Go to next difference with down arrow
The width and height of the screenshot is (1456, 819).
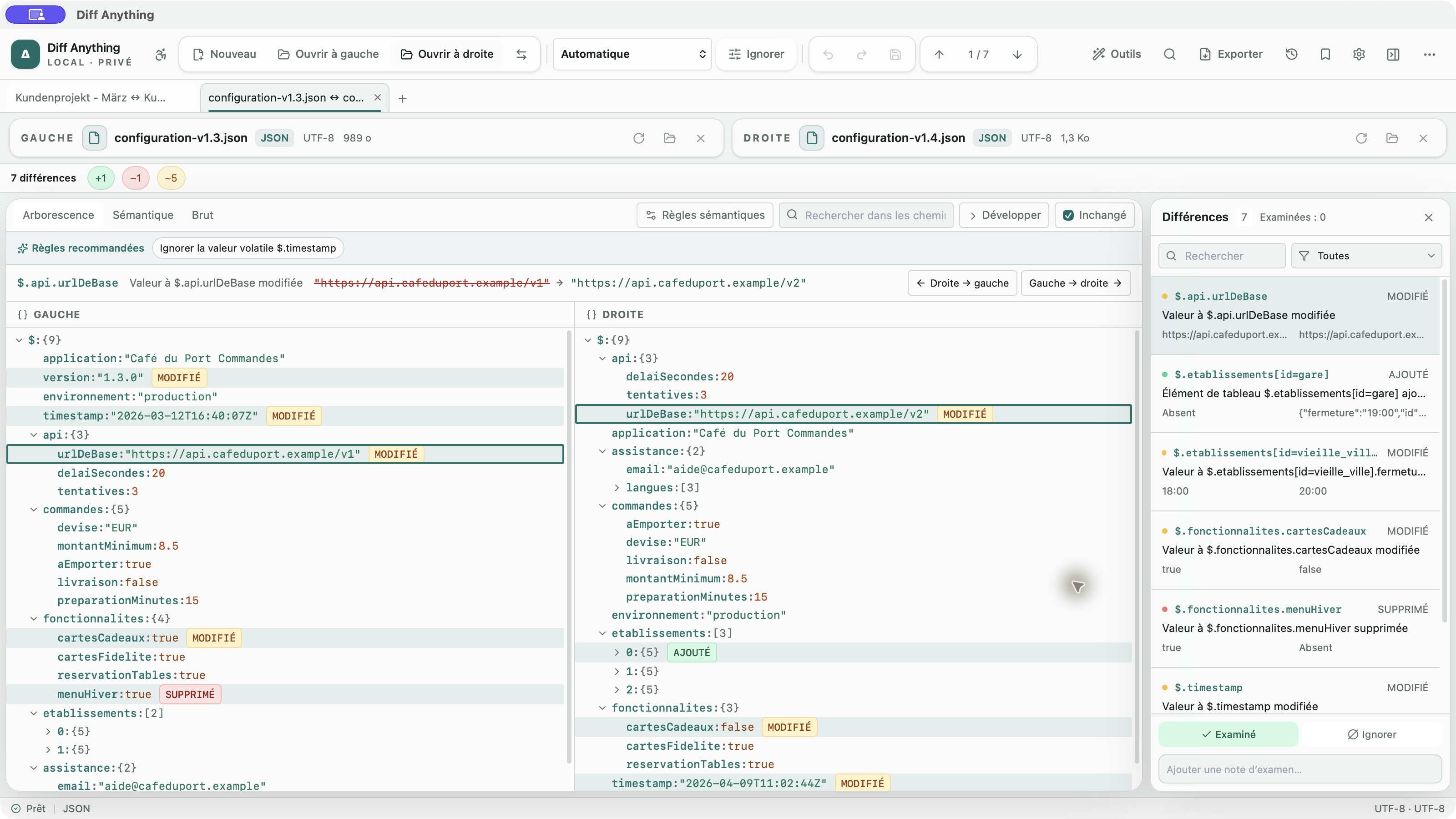pos(1017,54)
